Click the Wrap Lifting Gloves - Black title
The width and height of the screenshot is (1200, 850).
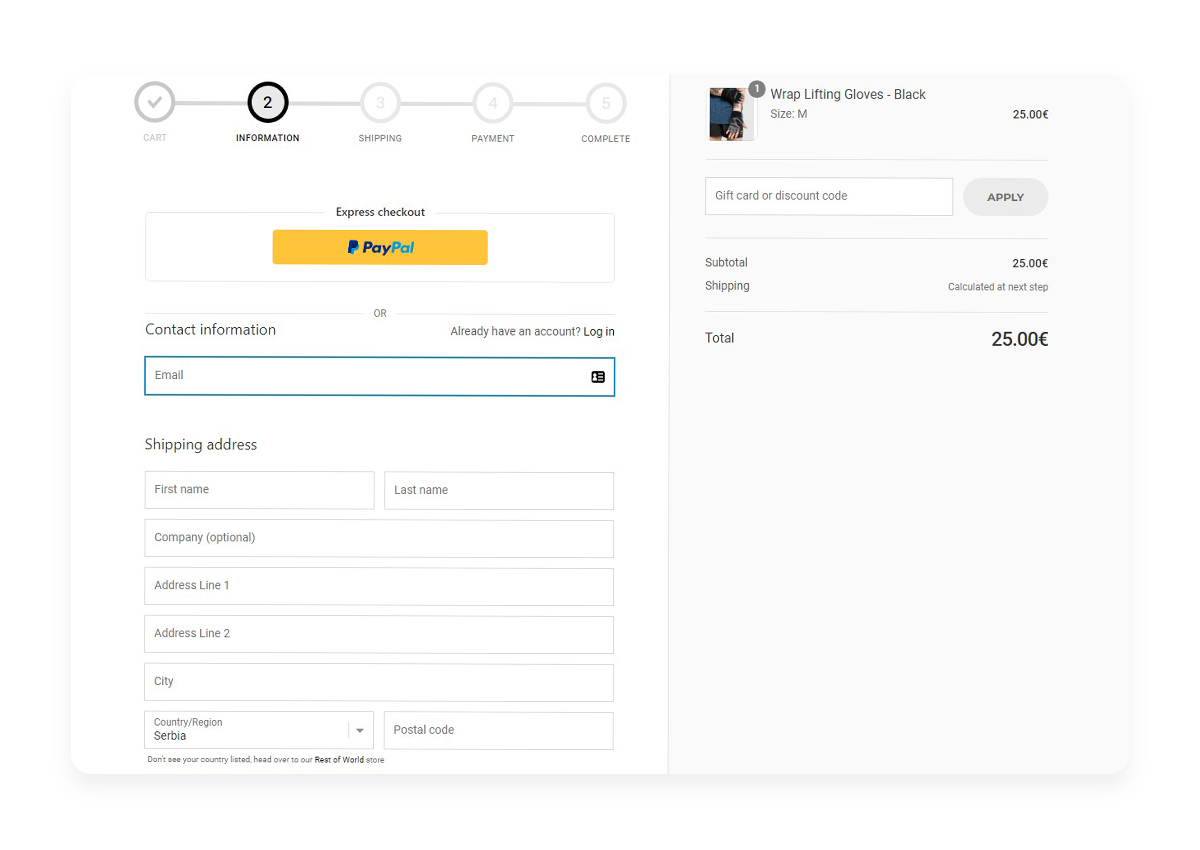[x=848, y=94]
